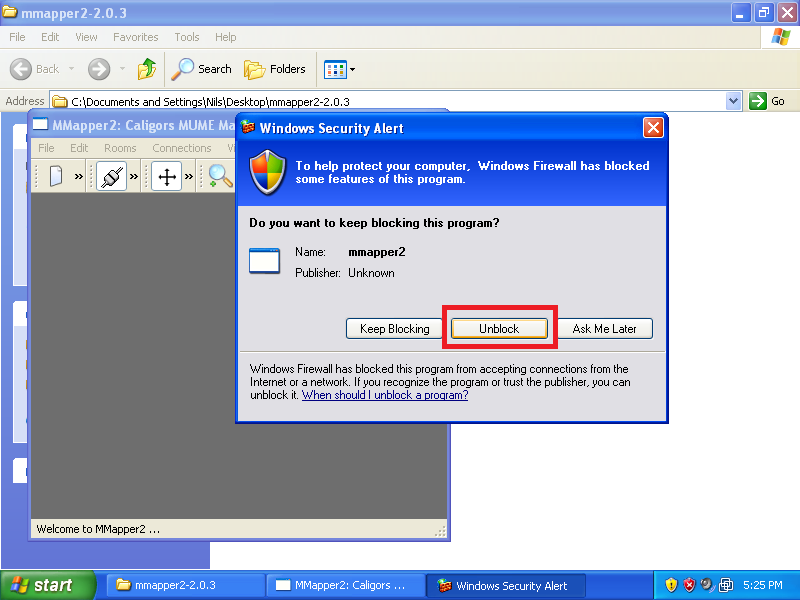This screenshot has width=800, height=600.
Task: Click the Explorer Forward arrow
Action: point(99,69)
